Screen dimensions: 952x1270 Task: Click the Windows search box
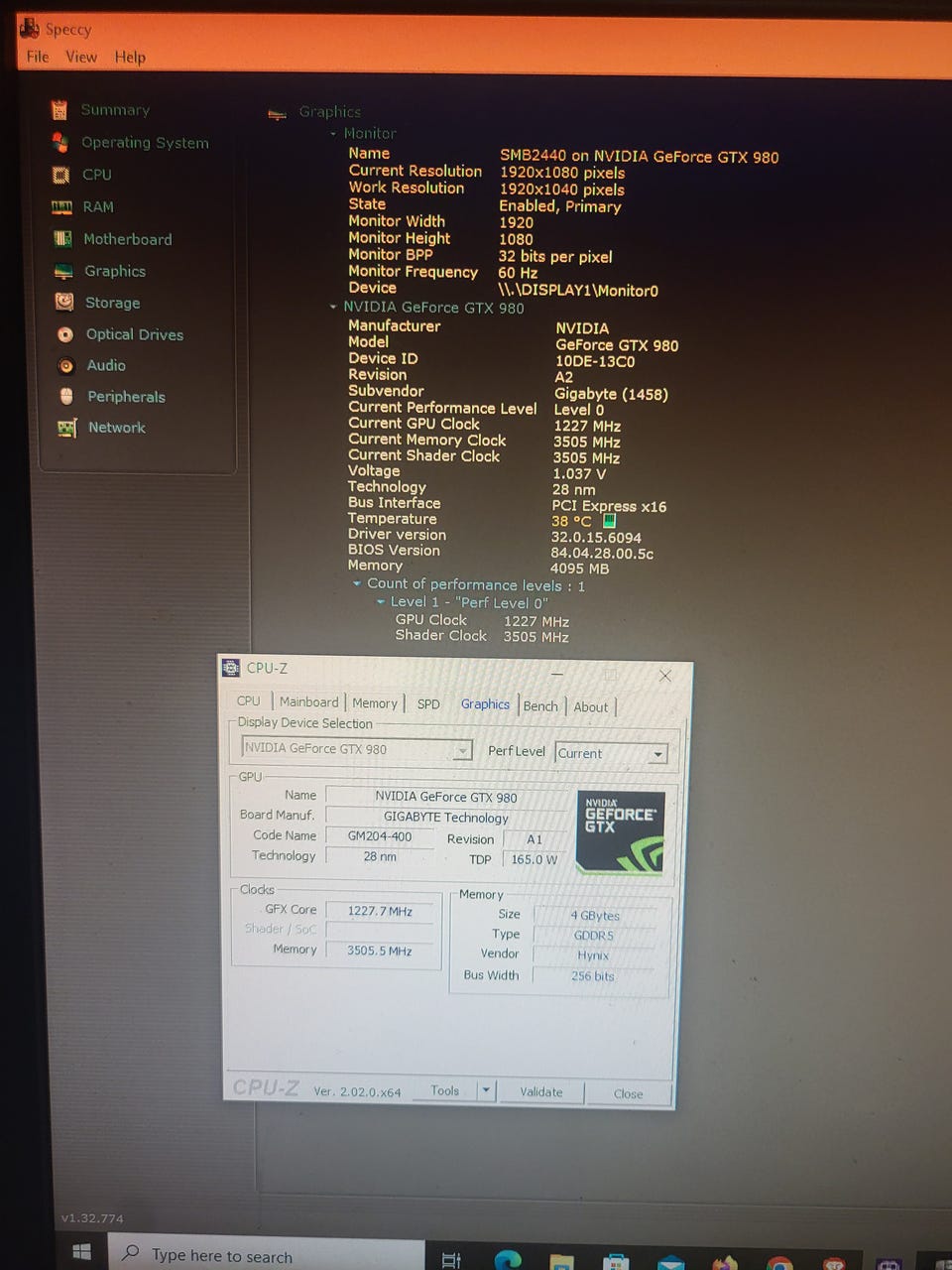[x=266, y=1255]
